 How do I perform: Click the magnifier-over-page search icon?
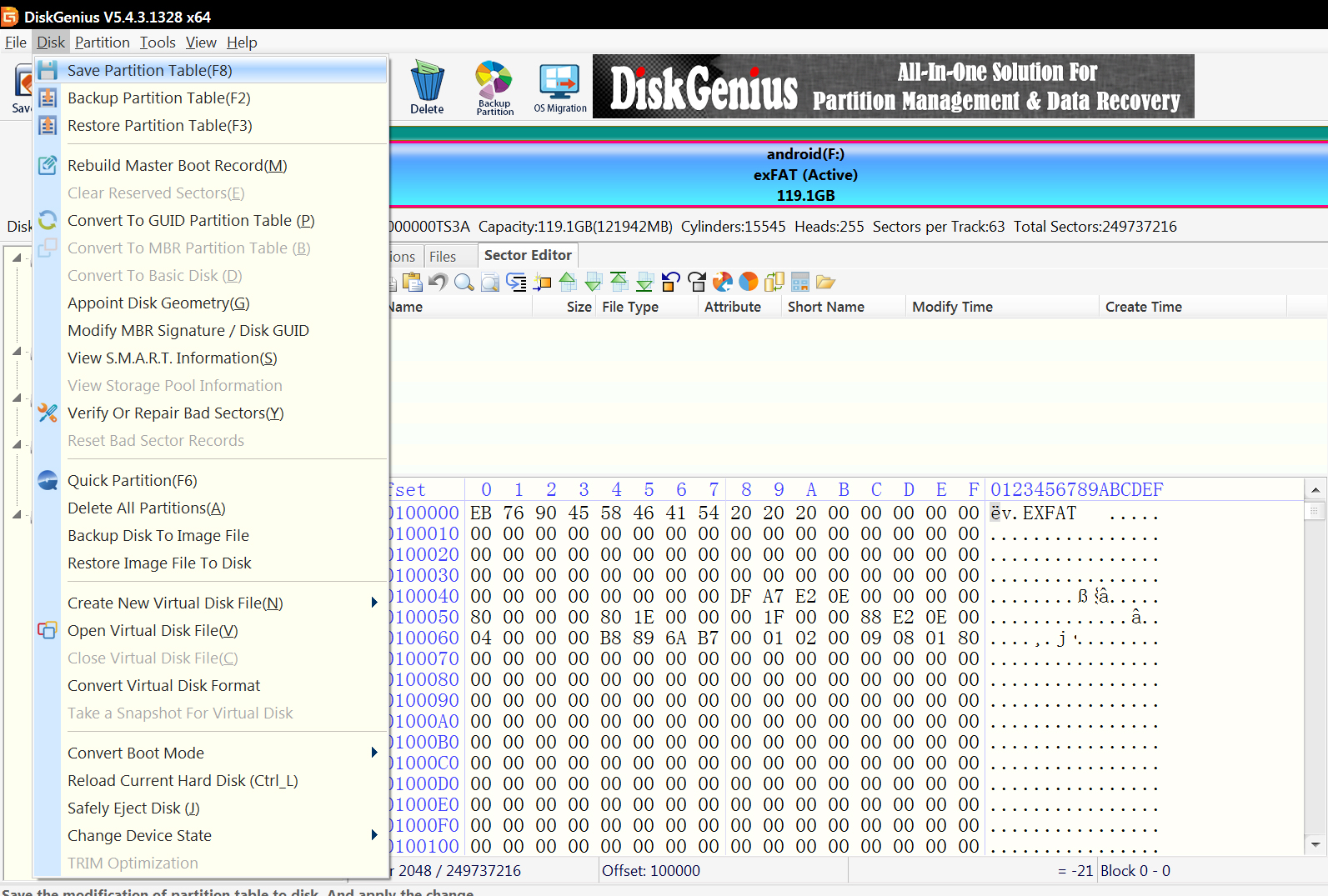490,283
